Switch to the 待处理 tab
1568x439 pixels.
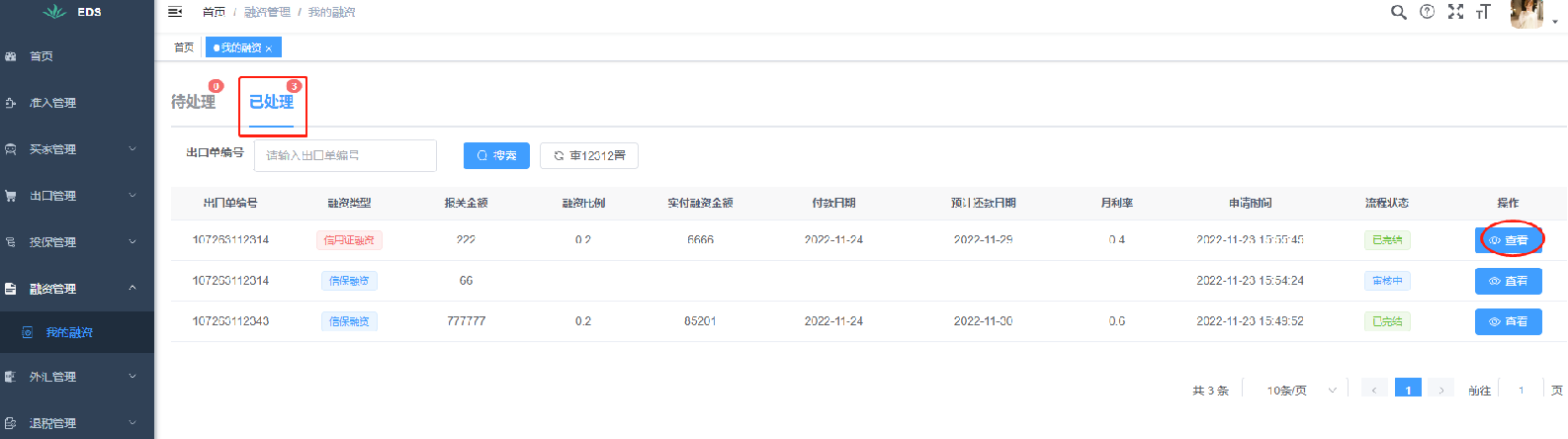(193, 102)
